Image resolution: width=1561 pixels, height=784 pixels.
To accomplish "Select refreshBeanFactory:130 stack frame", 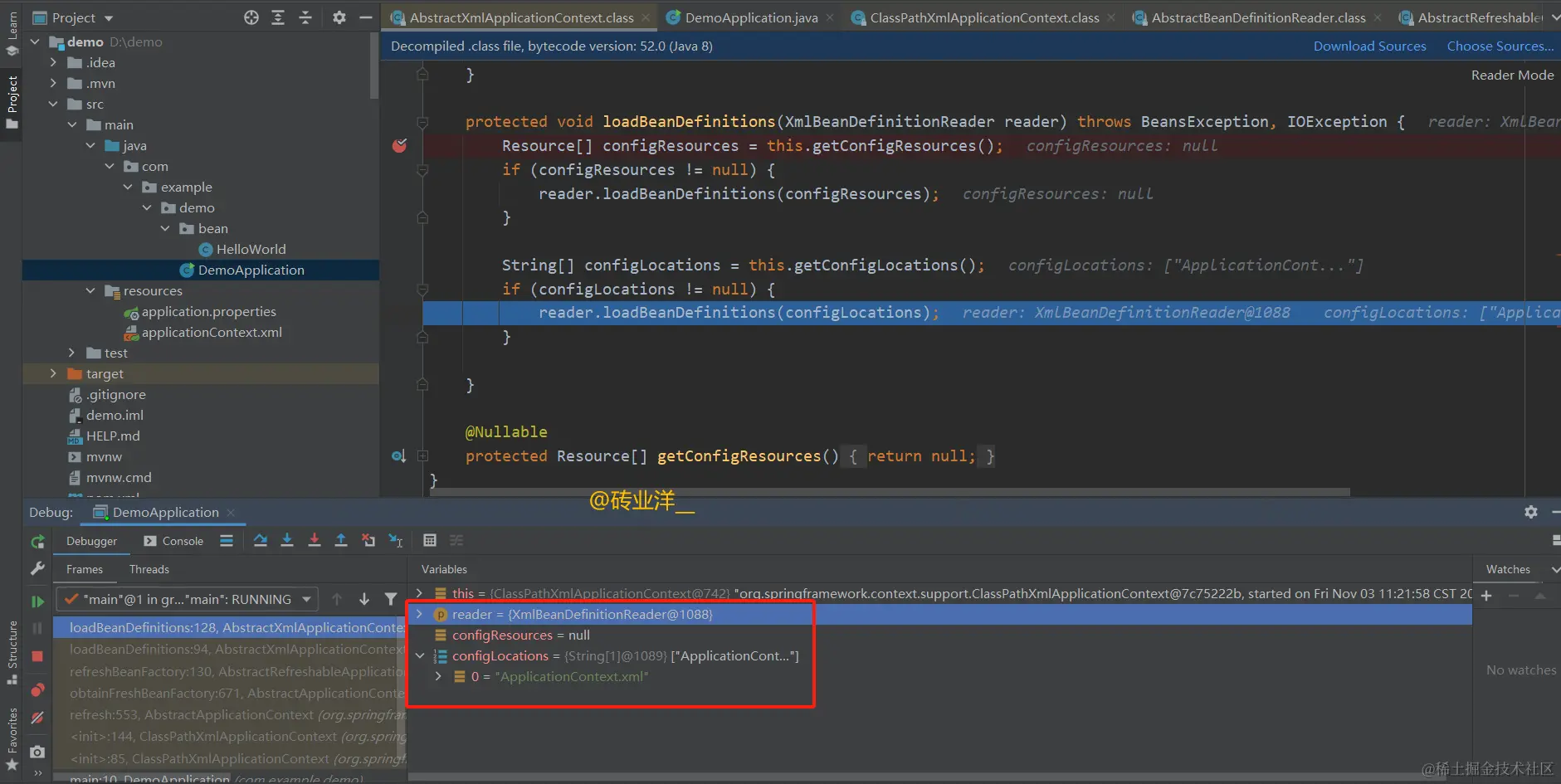I will point(230,671).
